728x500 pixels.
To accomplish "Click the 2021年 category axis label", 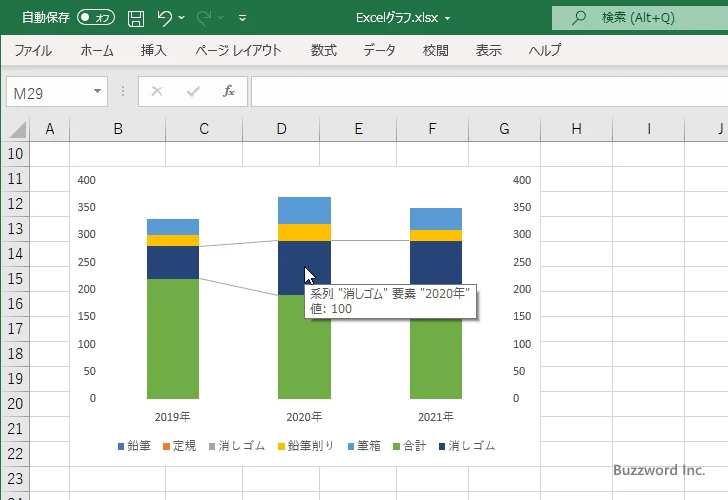I will pyautogui.click(x=436, y=417).
